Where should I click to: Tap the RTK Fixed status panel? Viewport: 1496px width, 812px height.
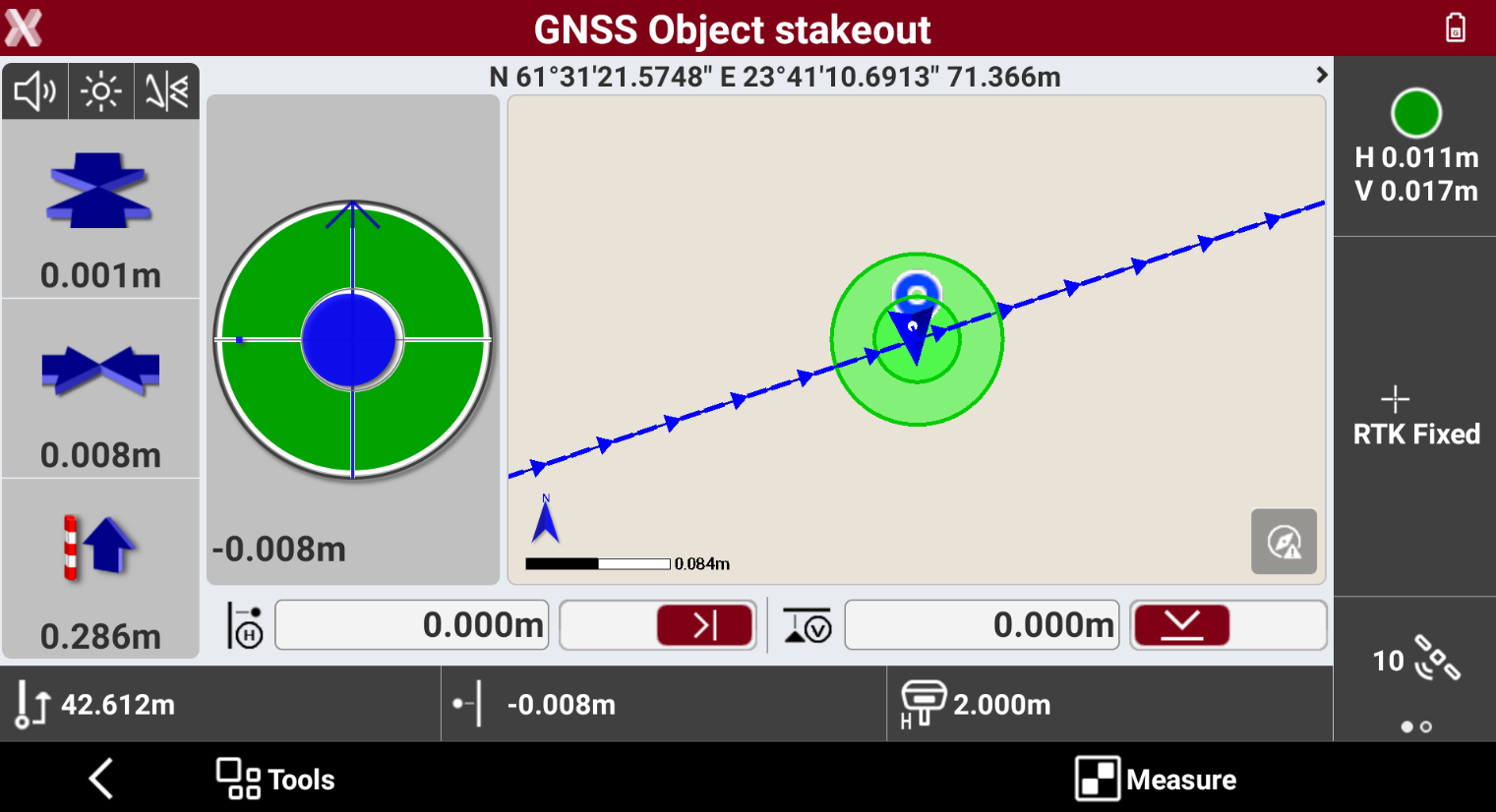(x=1415, y=416)
